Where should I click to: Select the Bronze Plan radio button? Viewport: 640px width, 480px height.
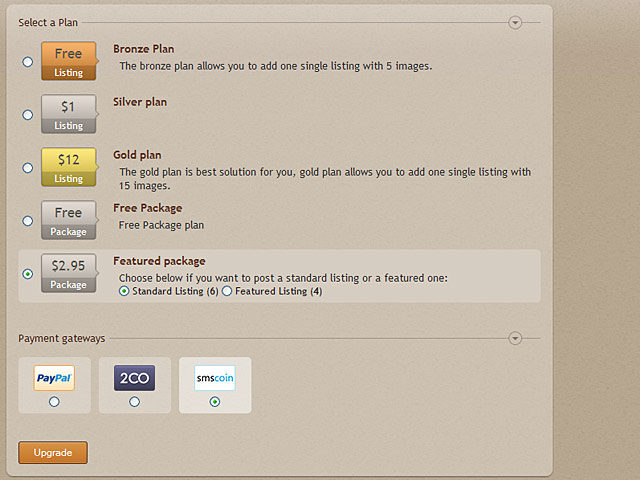click(x=28, y=62)
